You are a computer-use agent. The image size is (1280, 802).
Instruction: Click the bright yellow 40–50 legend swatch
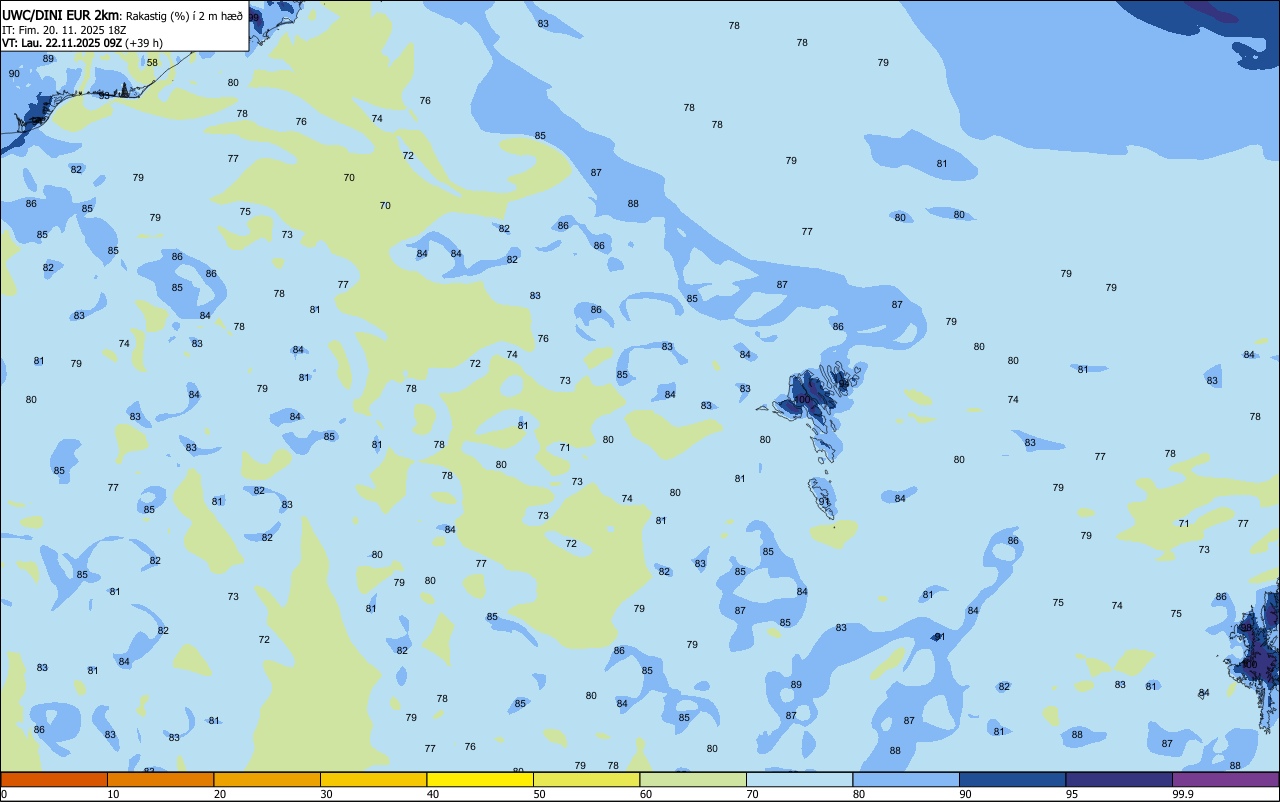click(x=480, y=779)
